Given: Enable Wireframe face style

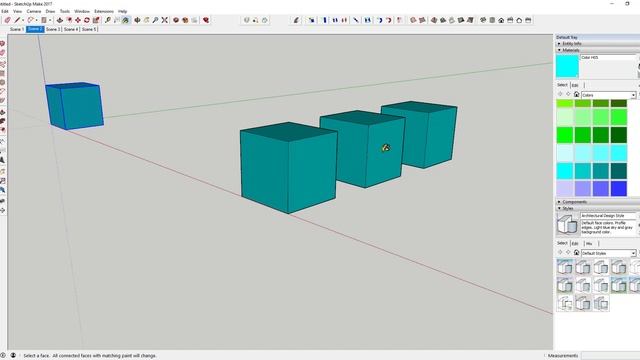Looking at the screenshot, I should pos(434,20).
